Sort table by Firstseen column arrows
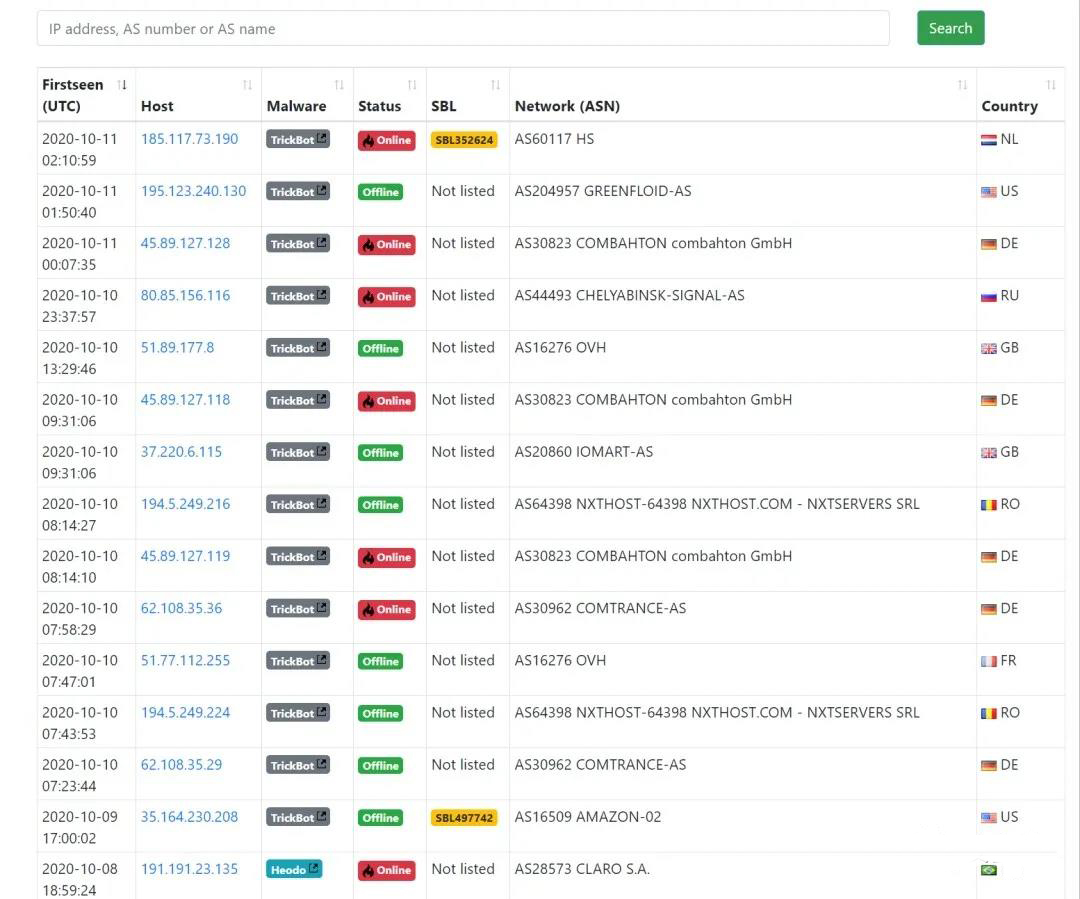 122,85
